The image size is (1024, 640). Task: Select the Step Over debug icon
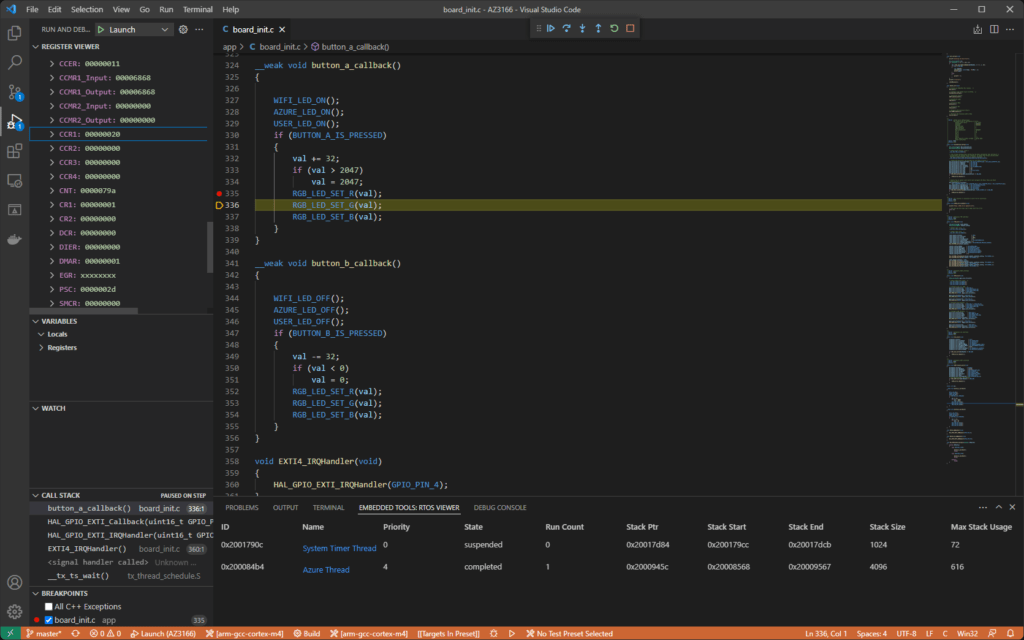(565, 28)
